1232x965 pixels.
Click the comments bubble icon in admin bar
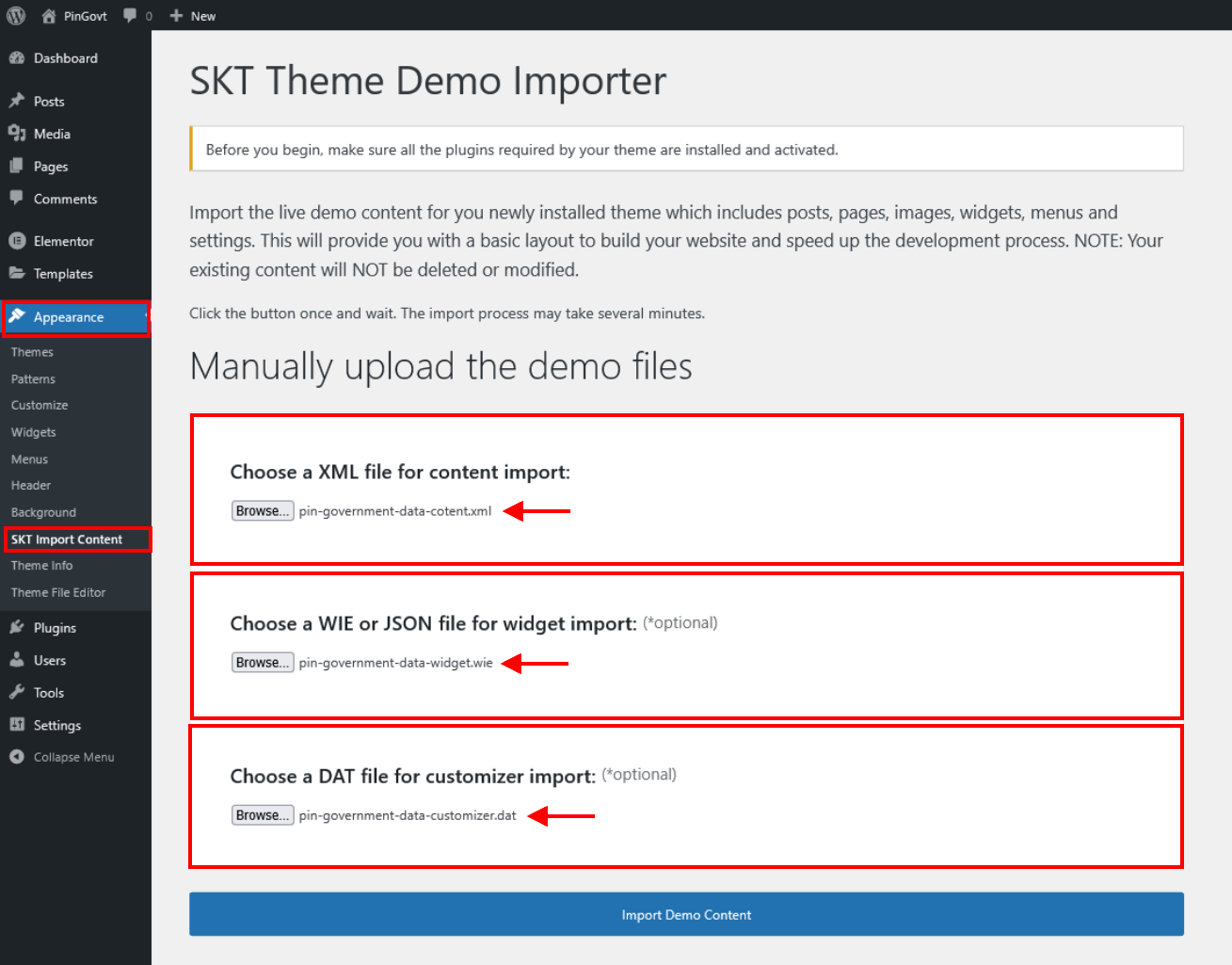point(130,16)
